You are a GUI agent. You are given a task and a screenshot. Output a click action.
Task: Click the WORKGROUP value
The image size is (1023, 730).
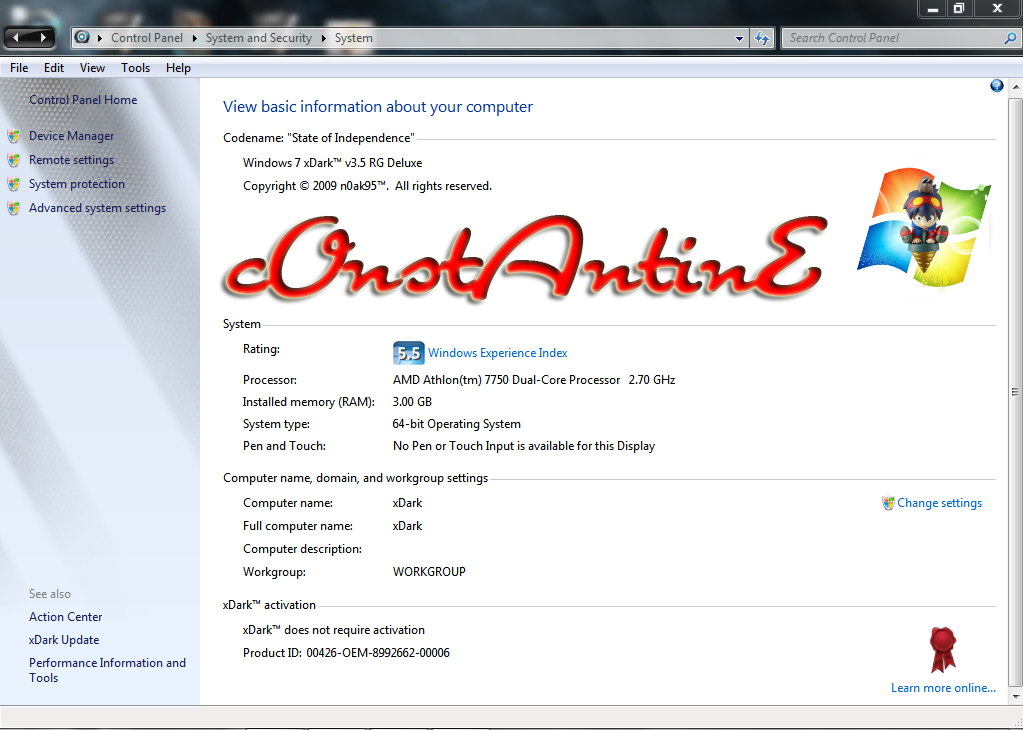click(x=429, y=571)
